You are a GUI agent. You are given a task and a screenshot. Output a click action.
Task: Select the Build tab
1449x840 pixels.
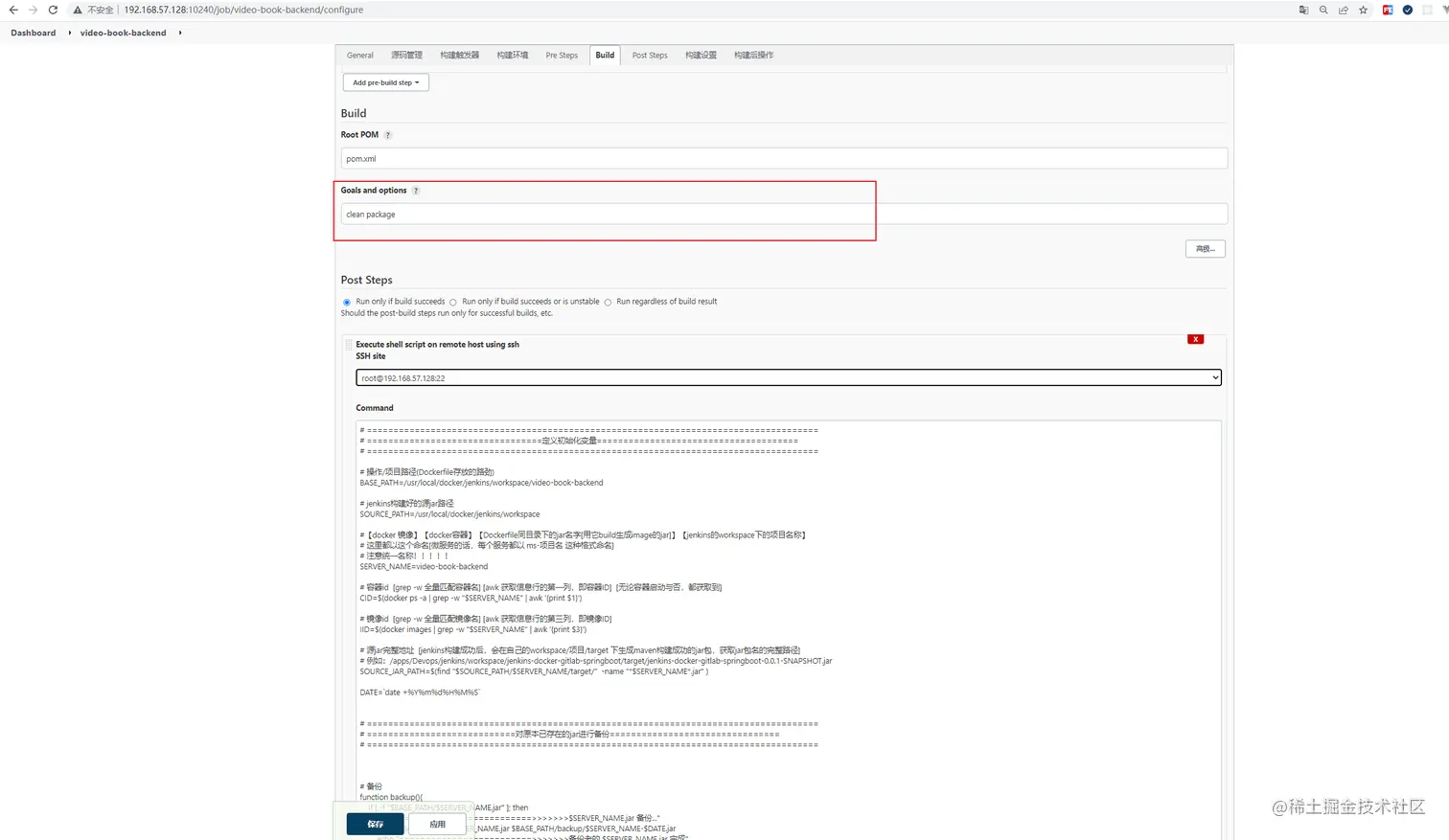605,56
